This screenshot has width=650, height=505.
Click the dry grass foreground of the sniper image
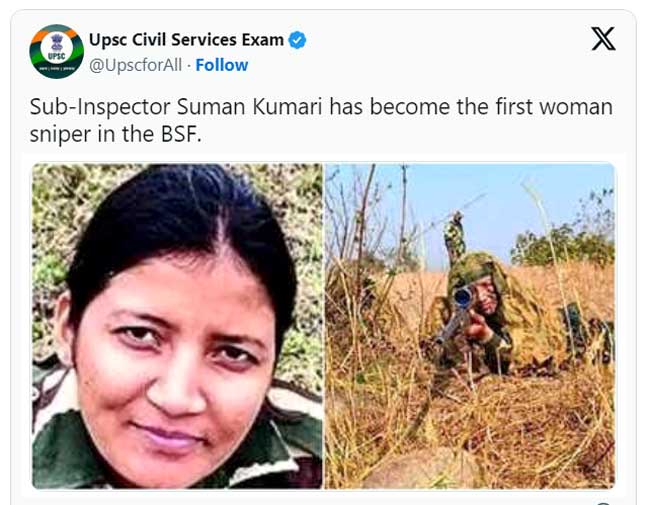[x=468, y=431]
